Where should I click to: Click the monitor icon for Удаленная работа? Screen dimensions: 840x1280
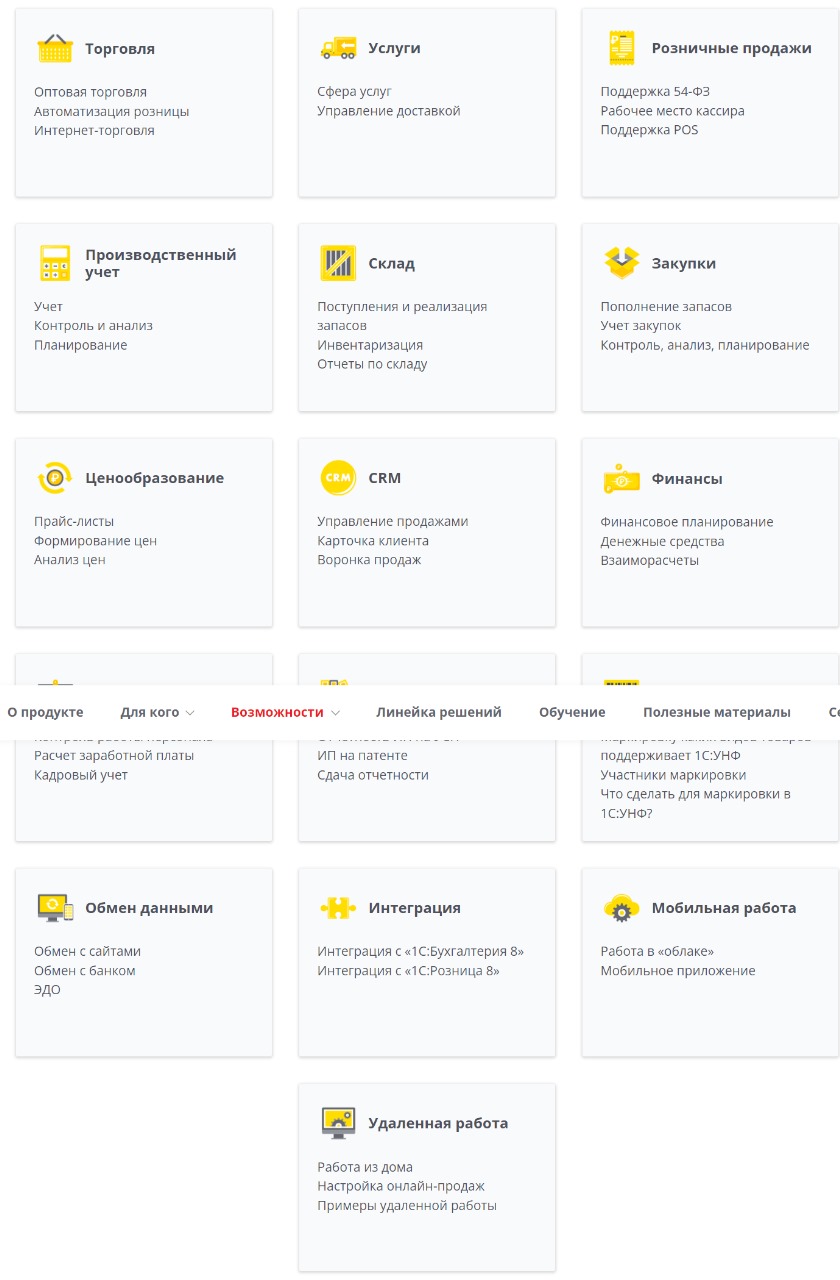point(338,1123)
